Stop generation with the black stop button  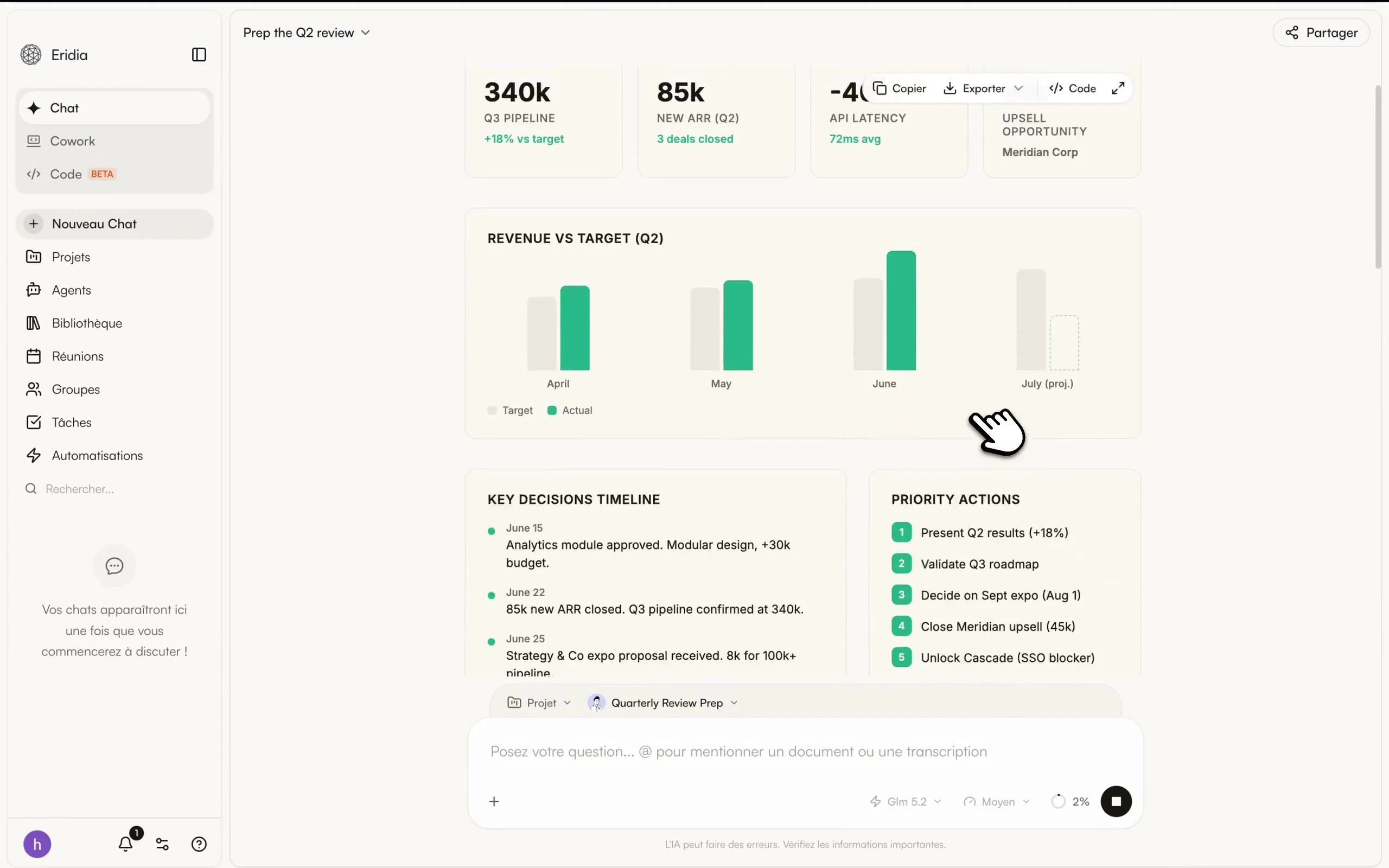tap(1115, 801)
